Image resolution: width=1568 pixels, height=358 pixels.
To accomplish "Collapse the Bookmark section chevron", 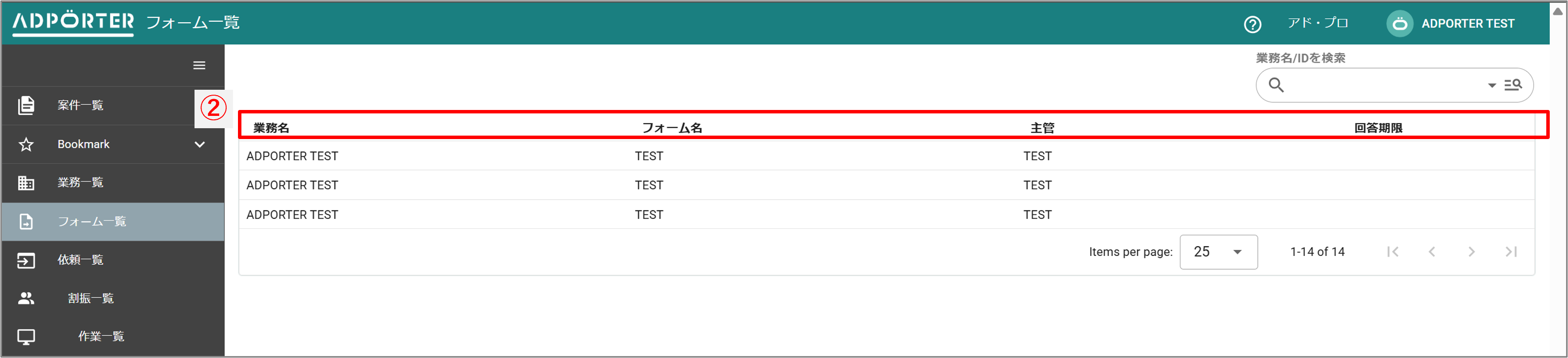I will click(x=199, y=144).
